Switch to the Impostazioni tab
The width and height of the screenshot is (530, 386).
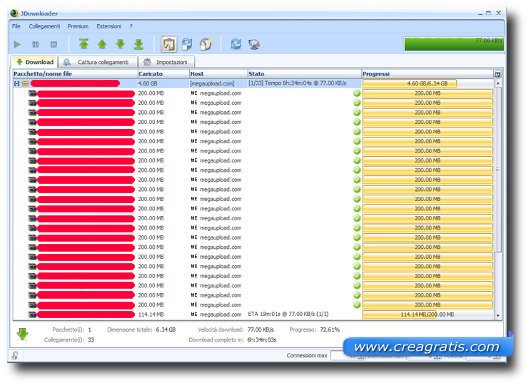[166, 62]
